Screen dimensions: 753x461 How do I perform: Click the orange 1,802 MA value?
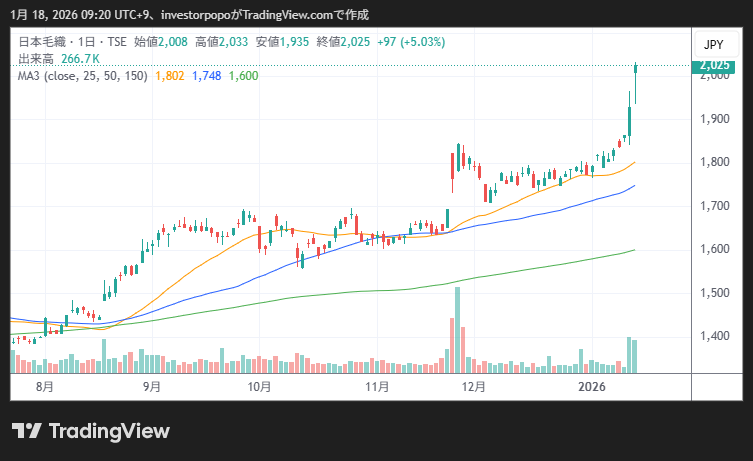(170, 76)
